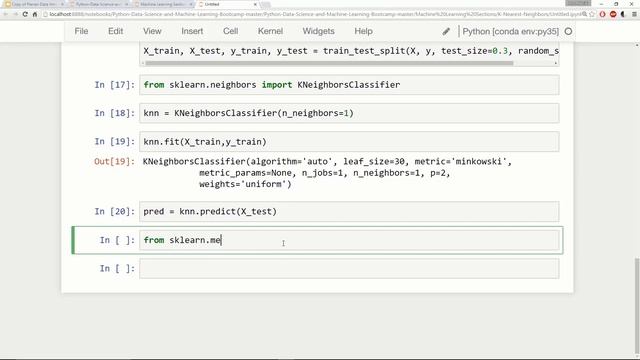
Task: Click the browser forward arrow
Action: pos(15,14)
